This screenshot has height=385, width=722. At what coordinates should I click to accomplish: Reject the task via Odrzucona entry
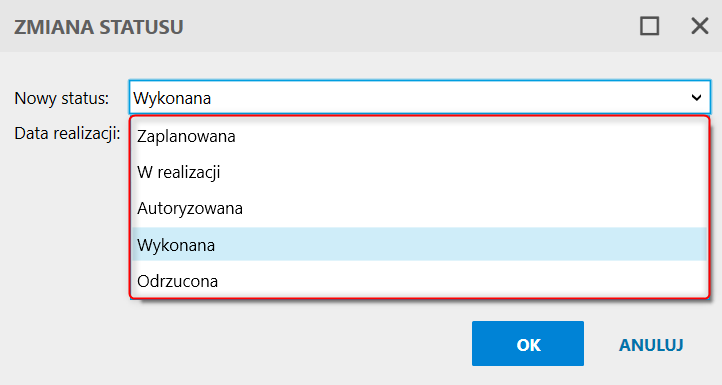click(x=419, y=280)
